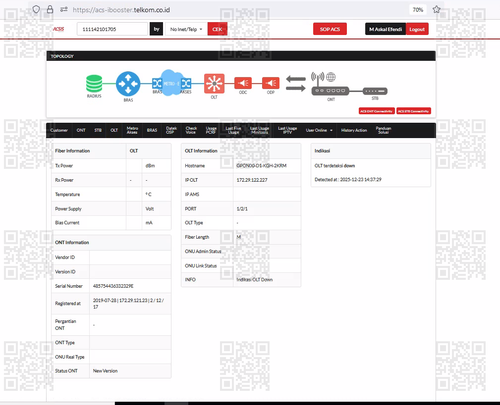The height and width of the screenshot is (405, 500).
Task: Click the padlock site security icon
Action: [50, 9]
